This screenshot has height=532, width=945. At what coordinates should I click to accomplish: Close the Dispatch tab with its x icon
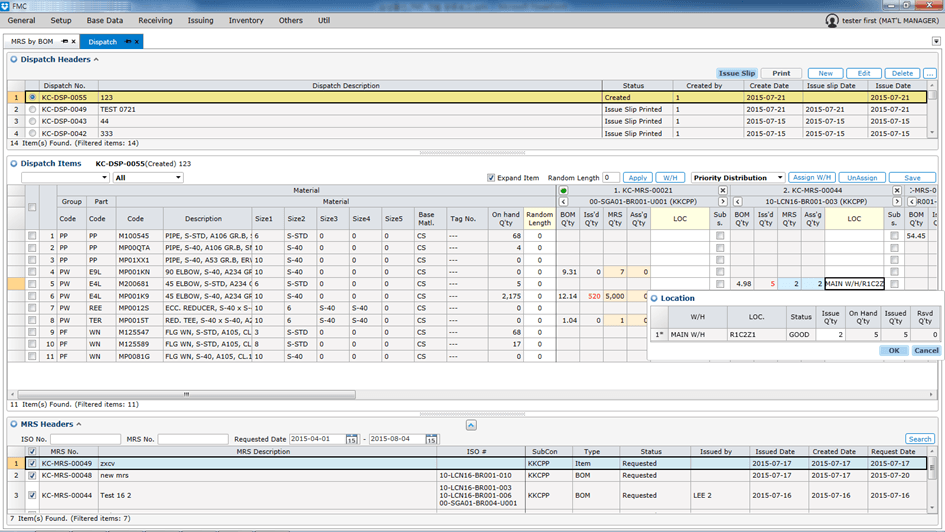pyautogui.click(x=138, y=42)
